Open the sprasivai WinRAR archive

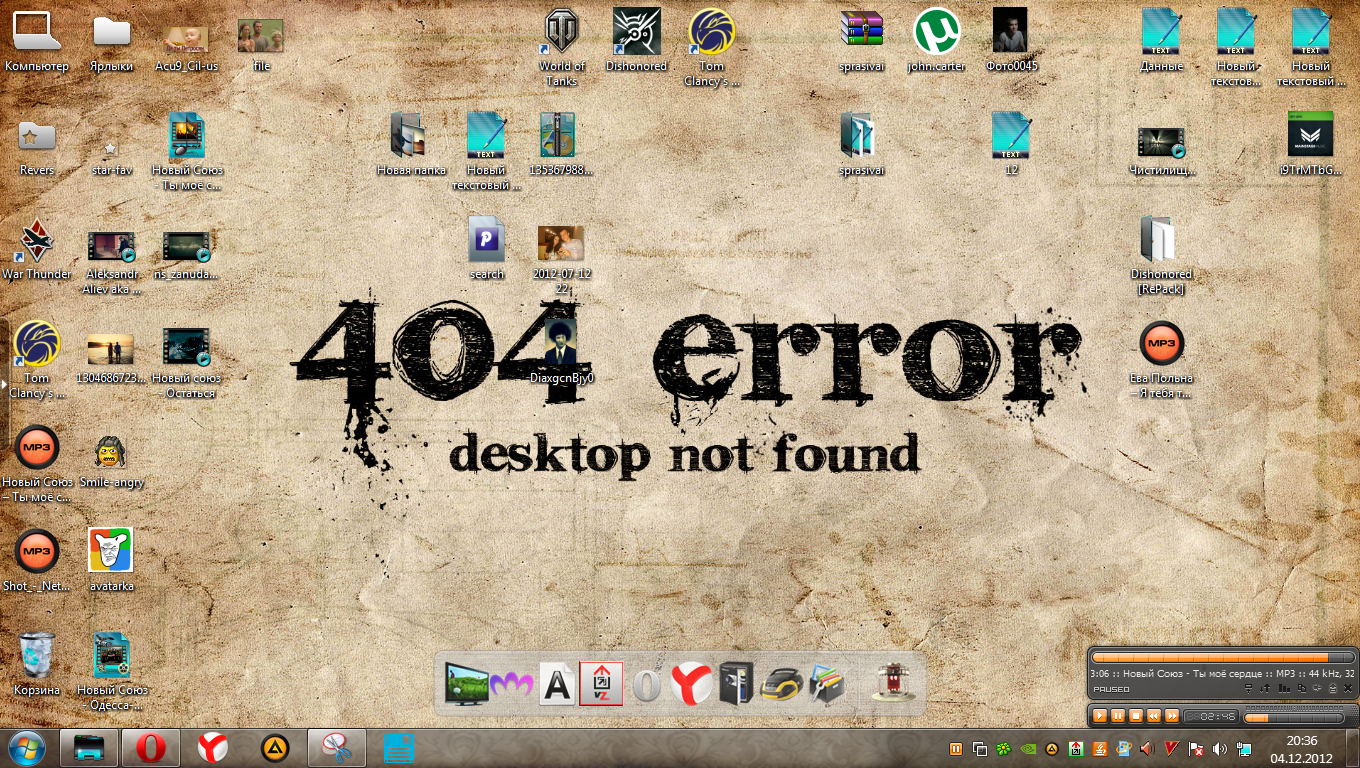point(862,40)
